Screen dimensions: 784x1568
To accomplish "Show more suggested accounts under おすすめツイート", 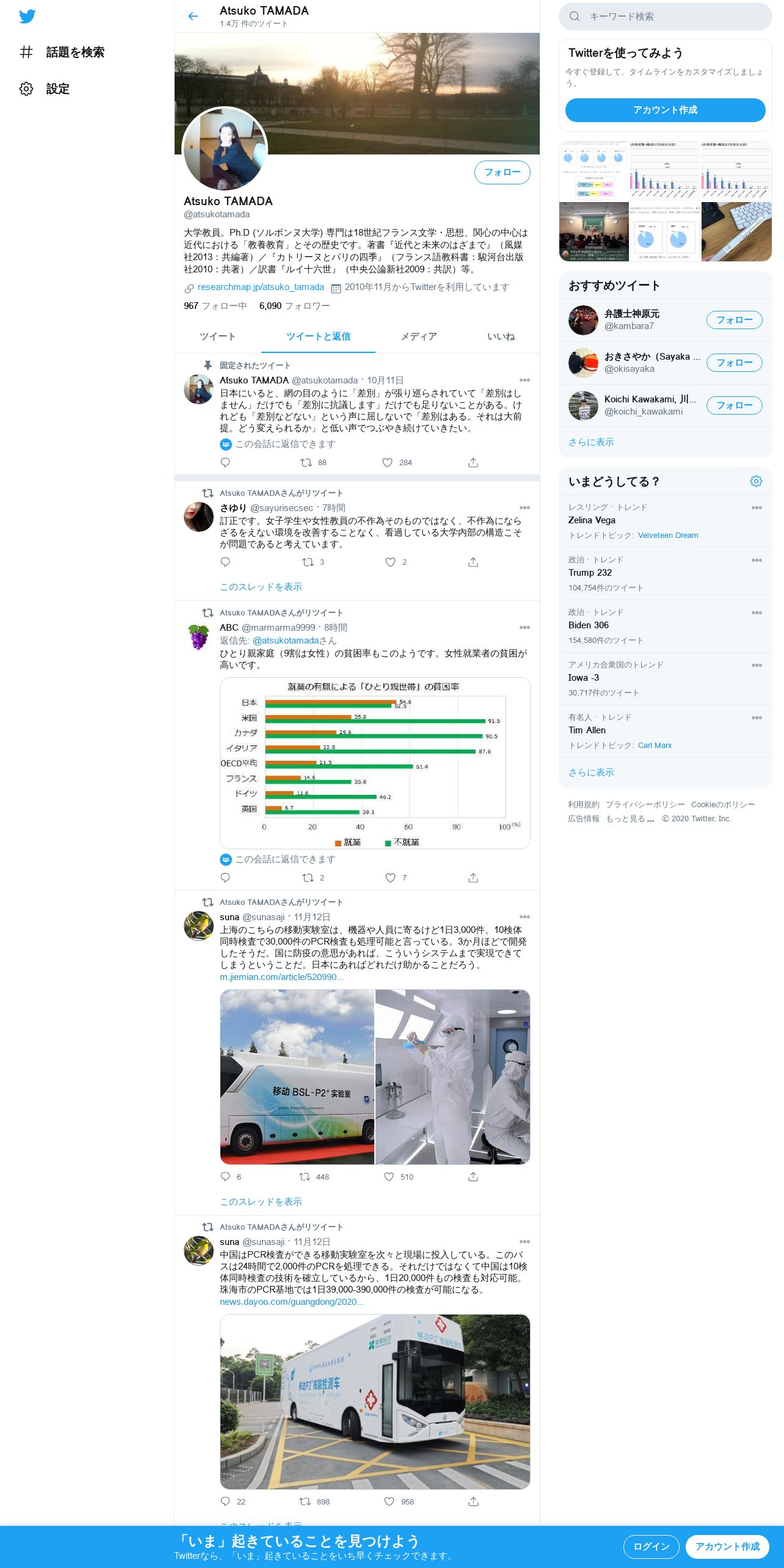I will 591,442.
